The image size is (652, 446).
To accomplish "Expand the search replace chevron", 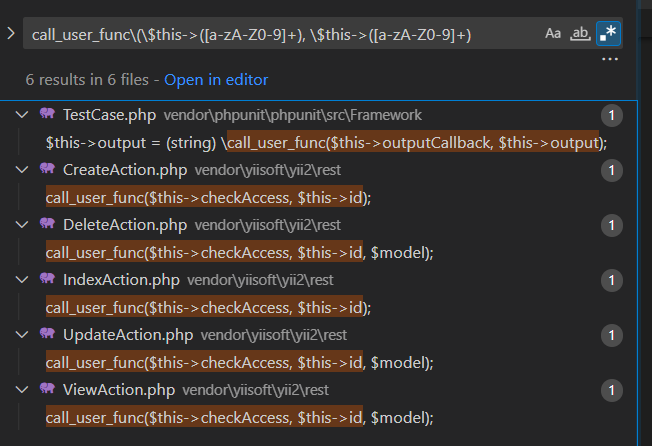I will (10, 34).
